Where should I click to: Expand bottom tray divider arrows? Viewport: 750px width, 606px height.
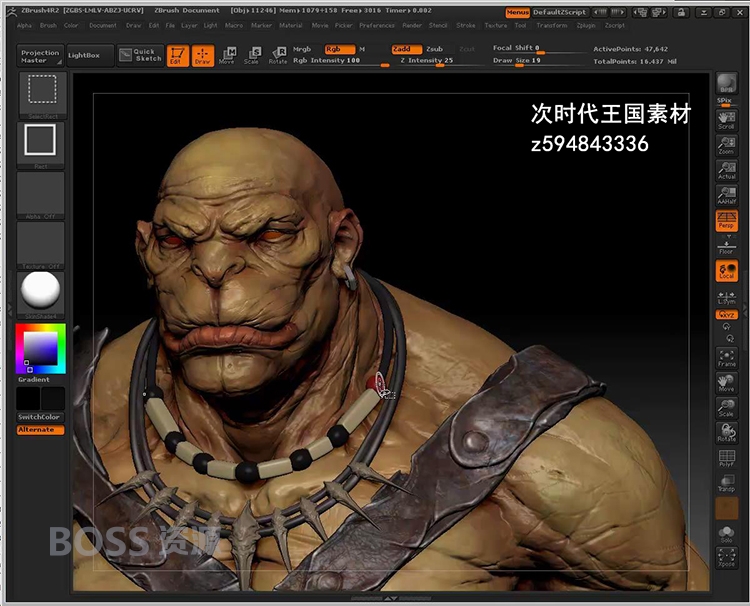click(391, 597)
